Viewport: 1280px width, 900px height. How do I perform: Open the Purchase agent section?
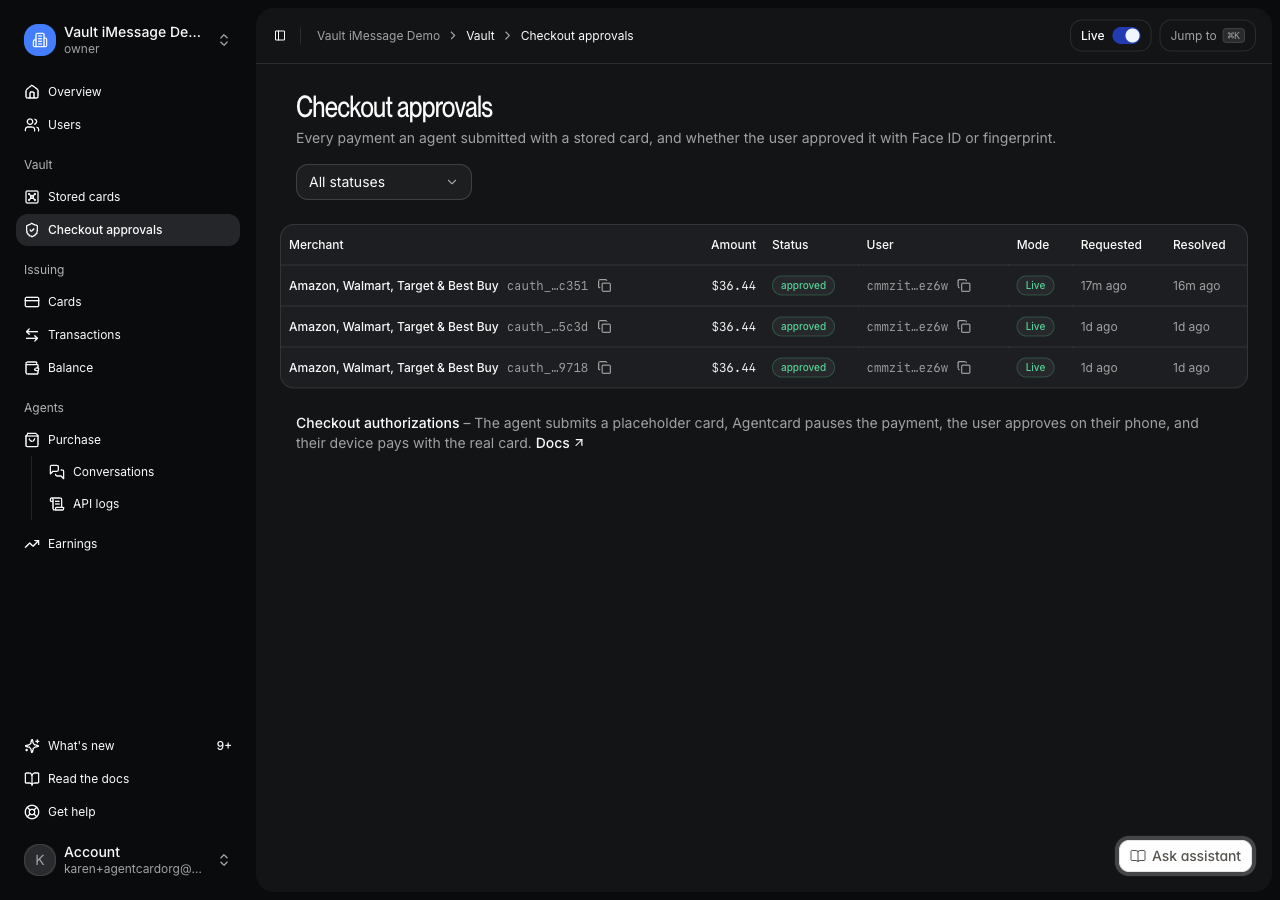click(128, 440)
